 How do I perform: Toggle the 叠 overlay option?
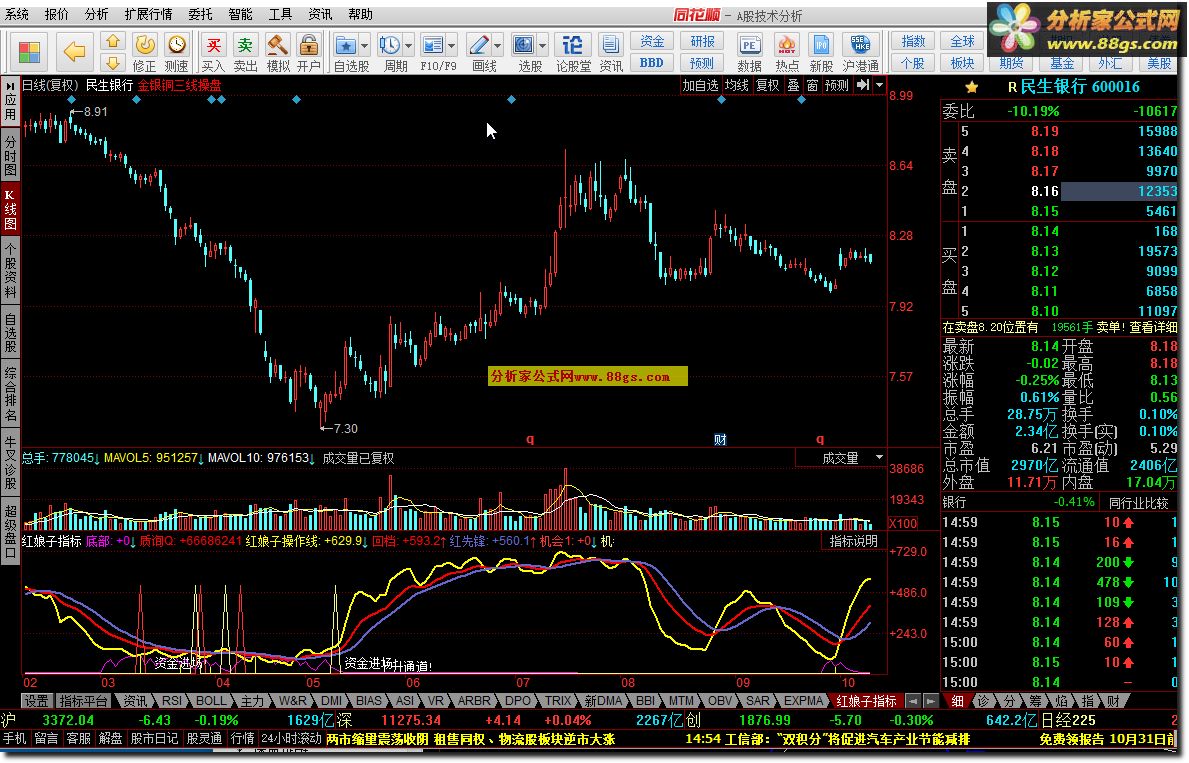793,85
